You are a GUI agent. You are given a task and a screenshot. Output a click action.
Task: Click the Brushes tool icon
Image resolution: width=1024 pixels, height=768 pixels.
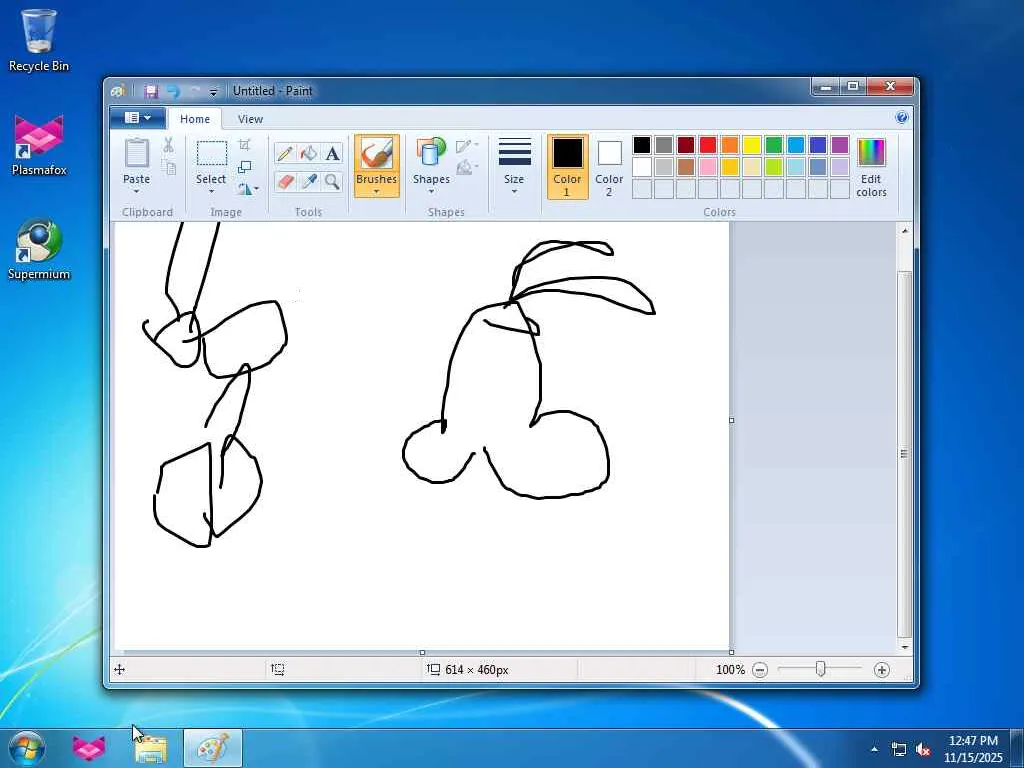[x=377, y=154]
